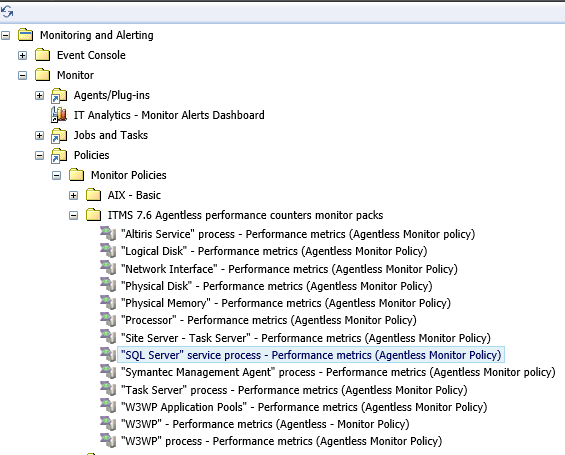Click the Monitoring and Alerting folder icon
Viewport: 565px width, 455px height.
[x=26, y=35]
